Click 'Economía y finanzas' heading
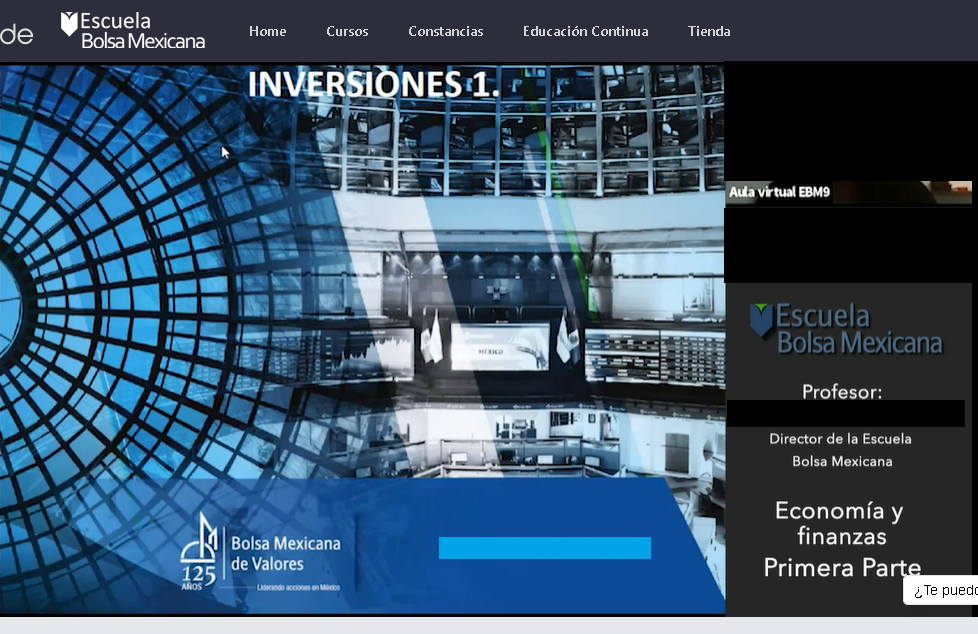This screenshot has height=634, width=978. (x=840, y=524)
